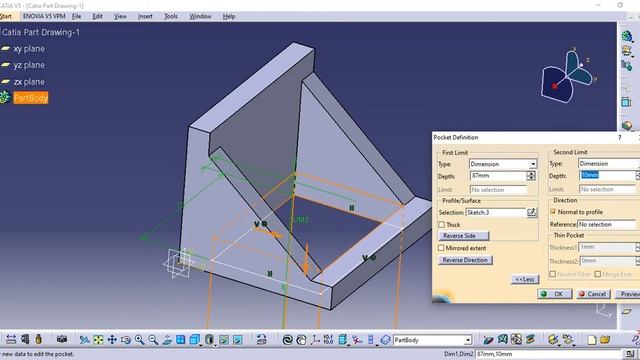Click the Capture camera icon

(62, 339)
